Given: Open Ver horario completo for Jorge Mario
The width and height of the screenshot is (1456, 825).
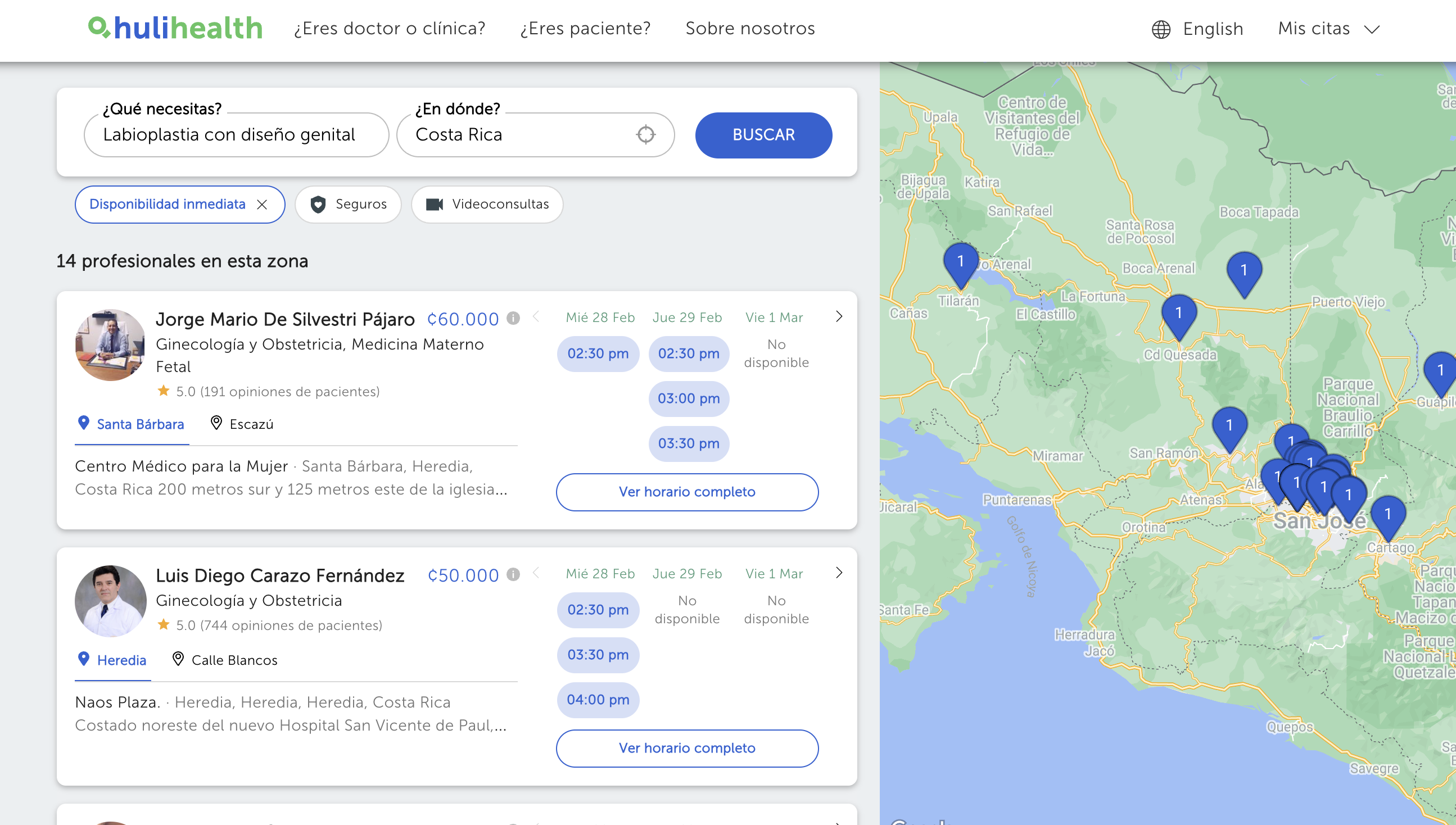Looking at the screenshot, I should click(x=687, y=492).
